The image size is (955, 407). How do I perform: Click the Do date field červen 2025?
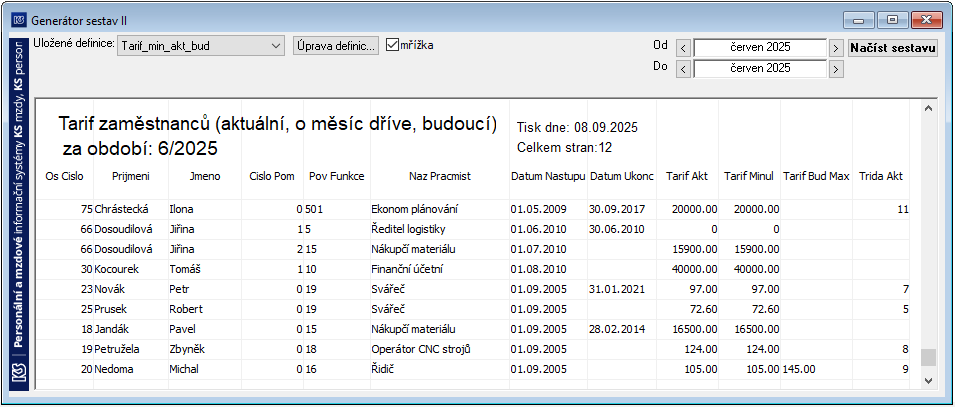click(x=760, y=68)
